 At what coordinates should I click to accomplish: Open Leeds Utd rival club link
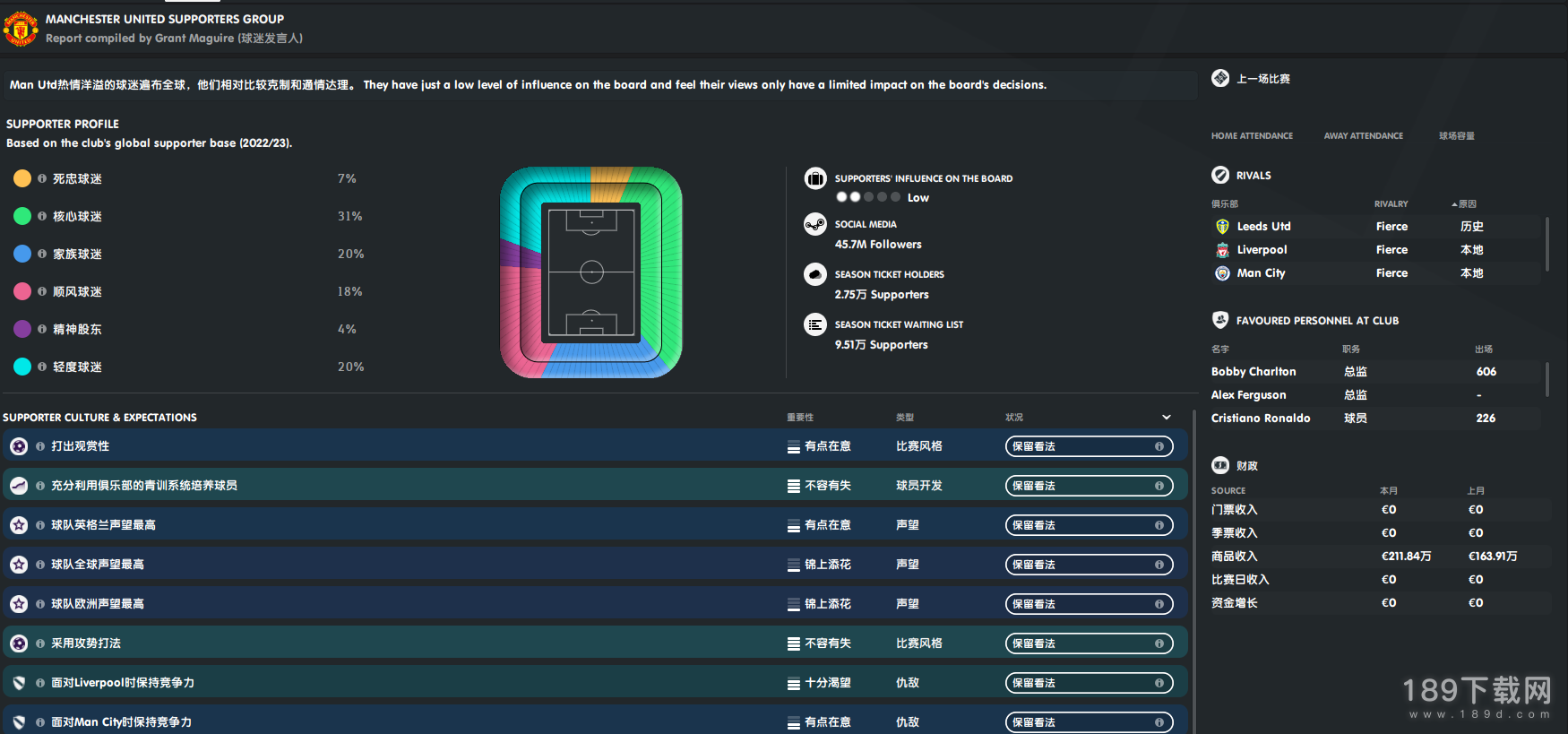(1264, 227)
